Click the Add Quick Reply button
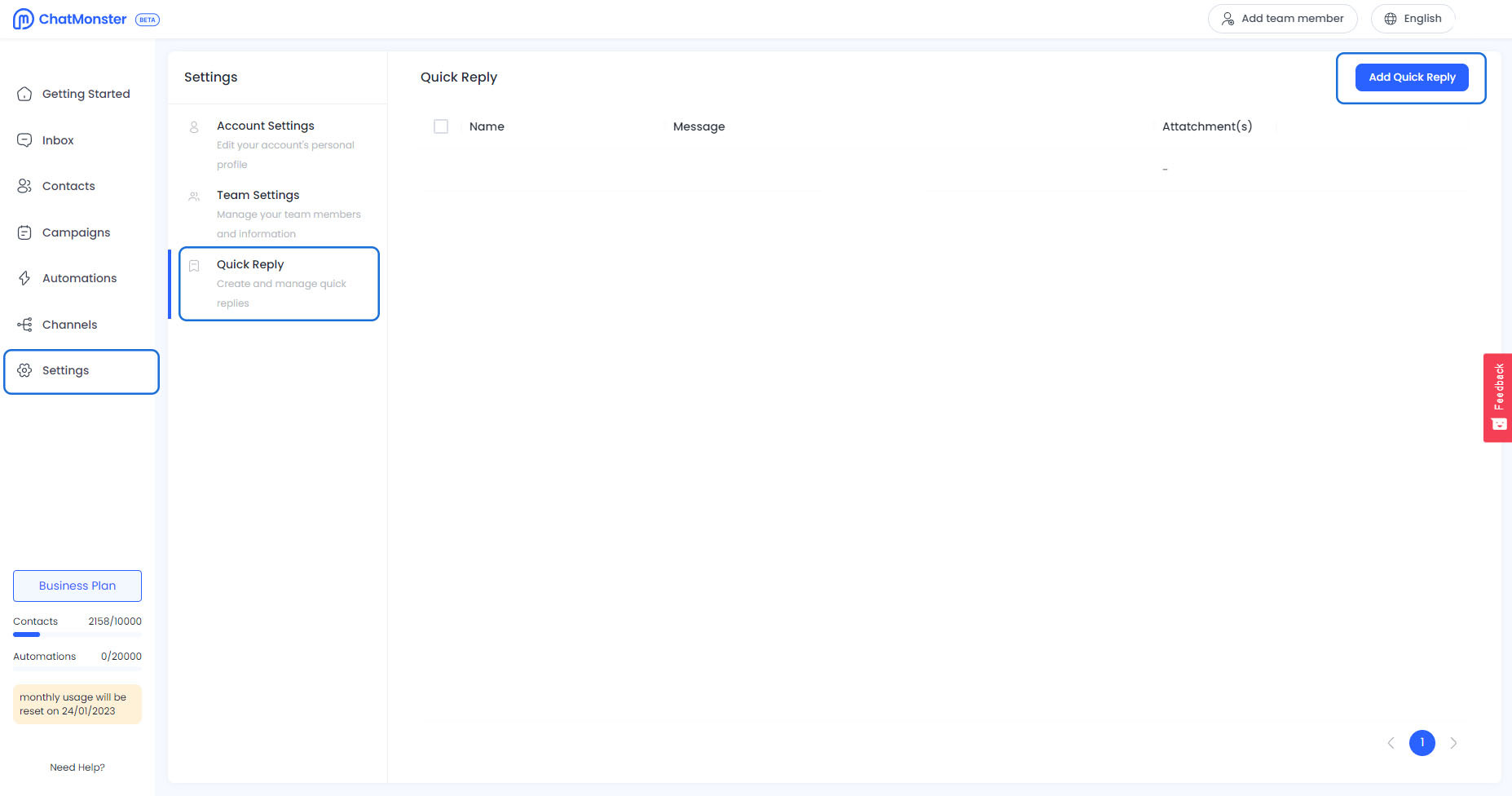1512x796 pixels. [x=1411, y=77]
